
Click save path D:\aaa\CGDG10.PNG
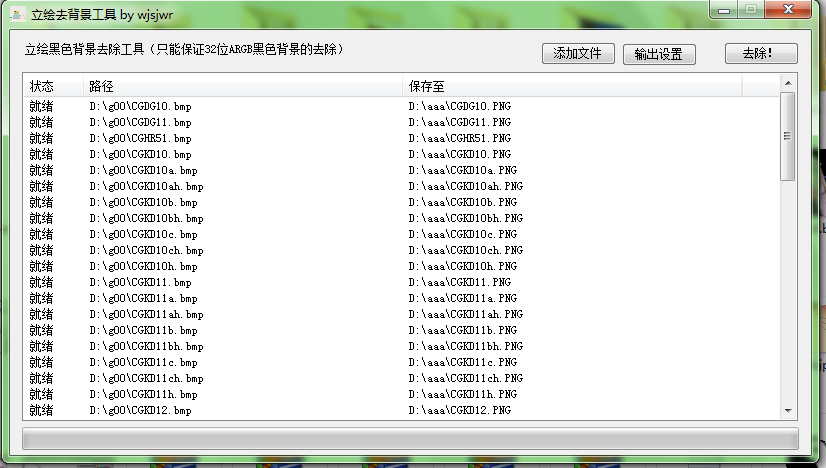[x=459, y=106]
